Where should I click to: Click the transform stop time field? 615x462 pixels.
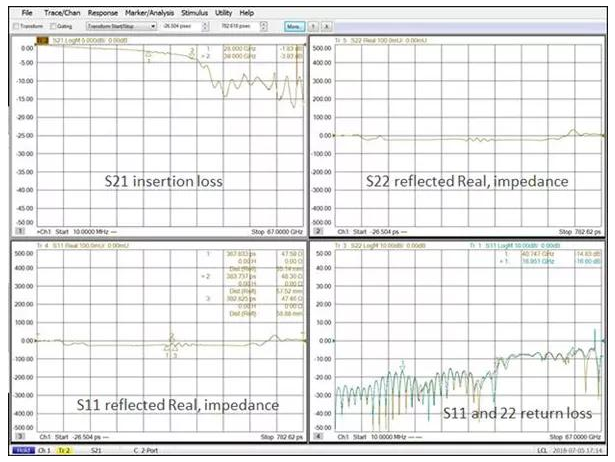(x=239, y=26)
